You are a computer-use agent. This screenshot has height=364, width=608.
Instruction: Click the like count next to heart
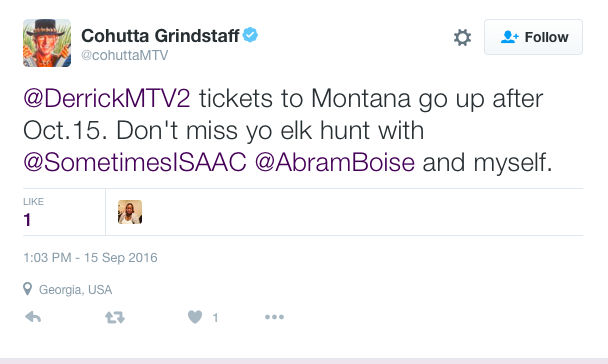[215, 318]
